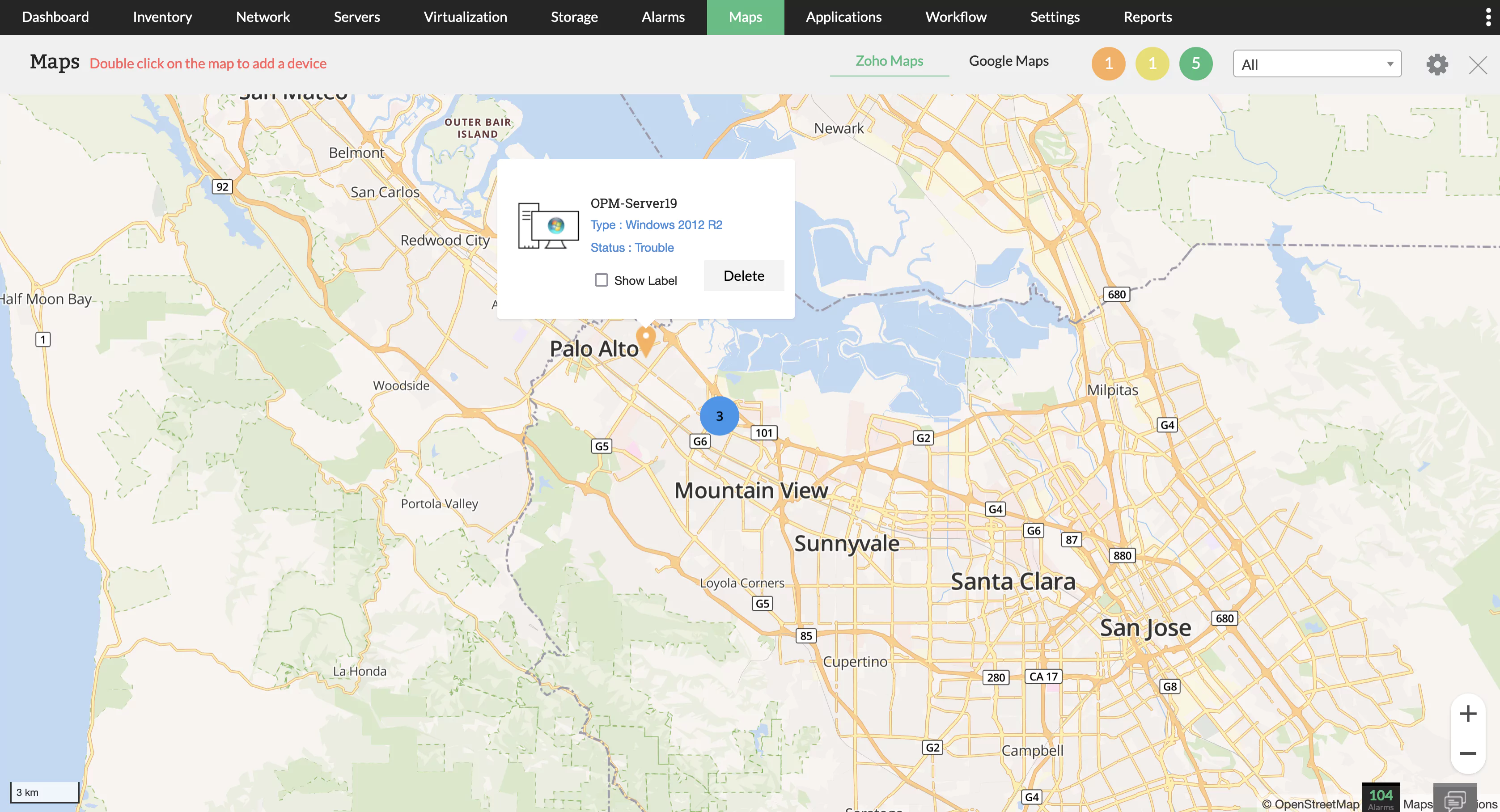The height and width of the screenshot is (812, 1500).
Task: Delete the OPM-Server19 device from map
Action: (x=744, y=276)
